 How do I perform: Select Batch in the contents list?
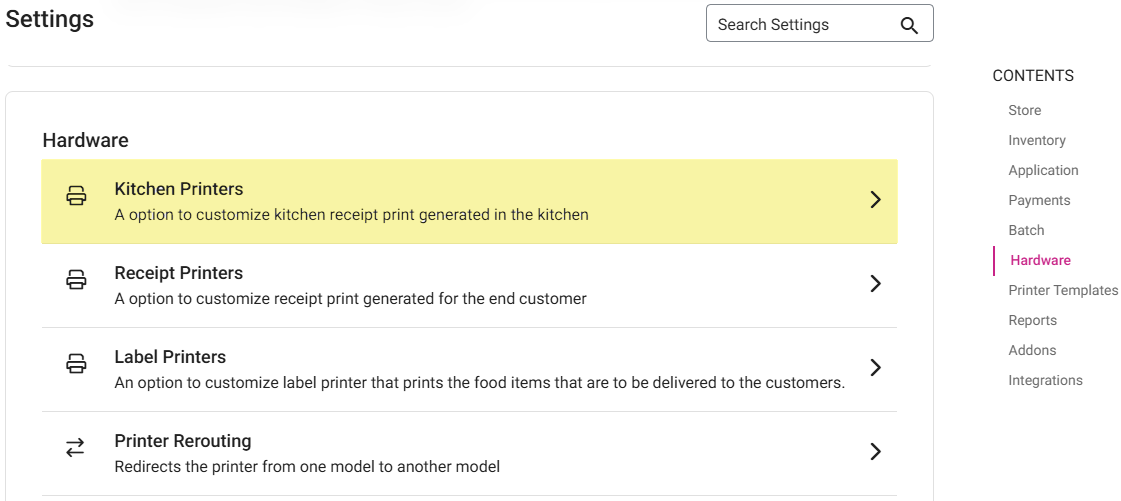tap(1026, 230)
